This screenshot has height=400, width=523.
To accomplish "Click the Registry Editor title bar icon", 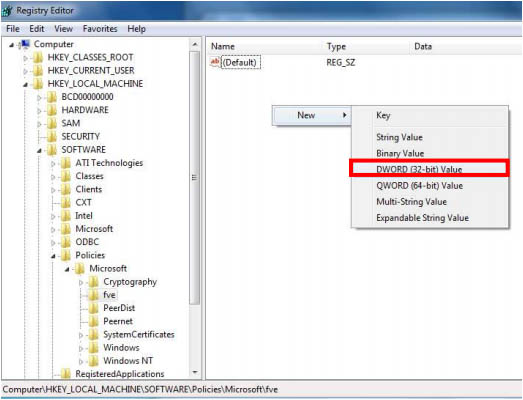I will [7, 11].
